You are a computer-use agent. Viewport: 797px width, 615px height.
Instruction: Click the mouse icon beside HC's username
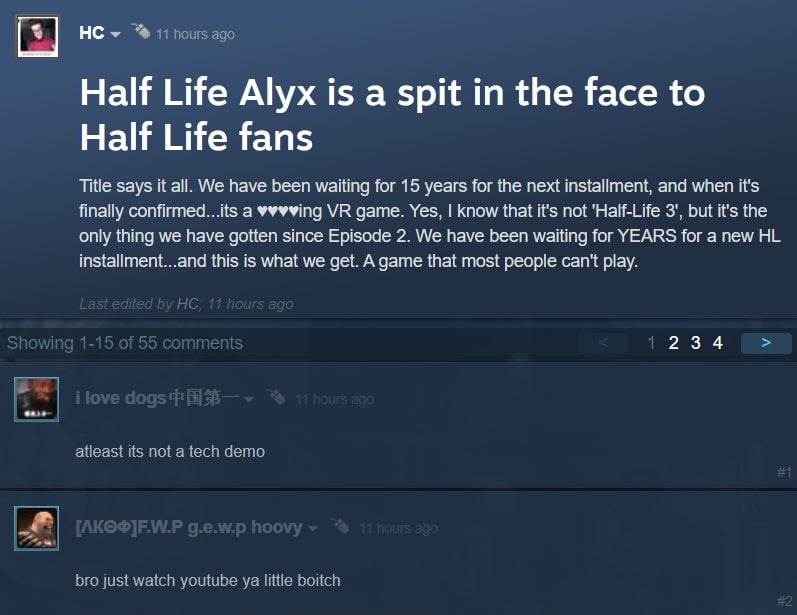click(141, 31)
